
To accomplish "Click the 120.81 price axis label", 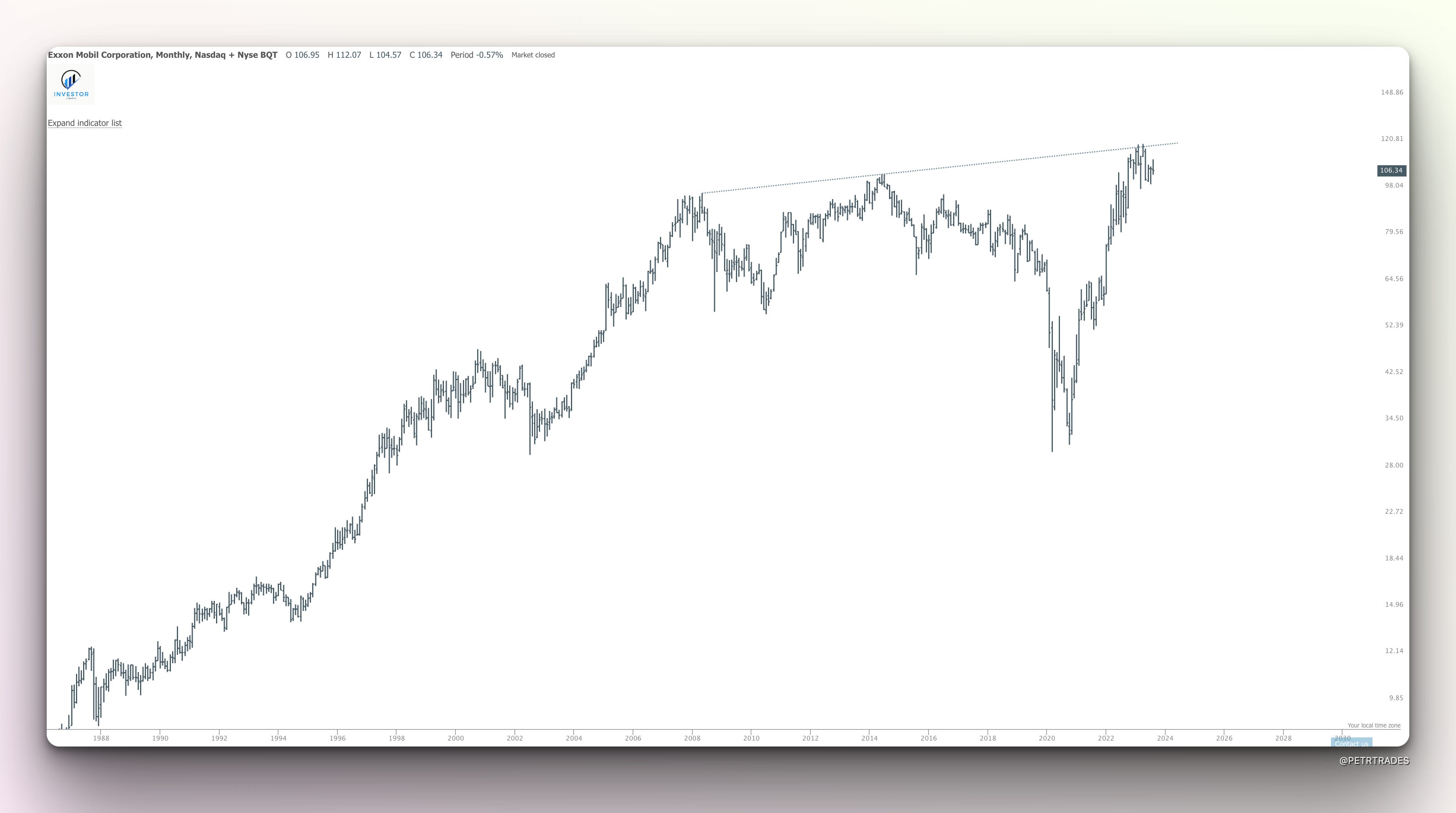I will pyautogui.click(x=1392, y=139).
